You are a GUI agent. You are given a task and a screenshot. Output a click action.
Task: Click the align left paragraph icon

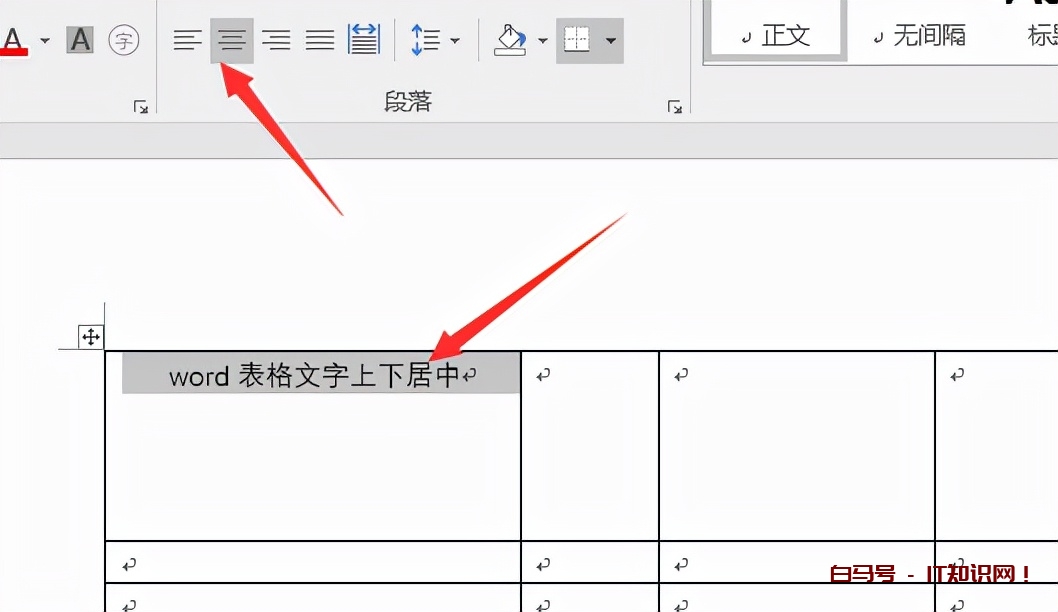click(x=187, y=41)
